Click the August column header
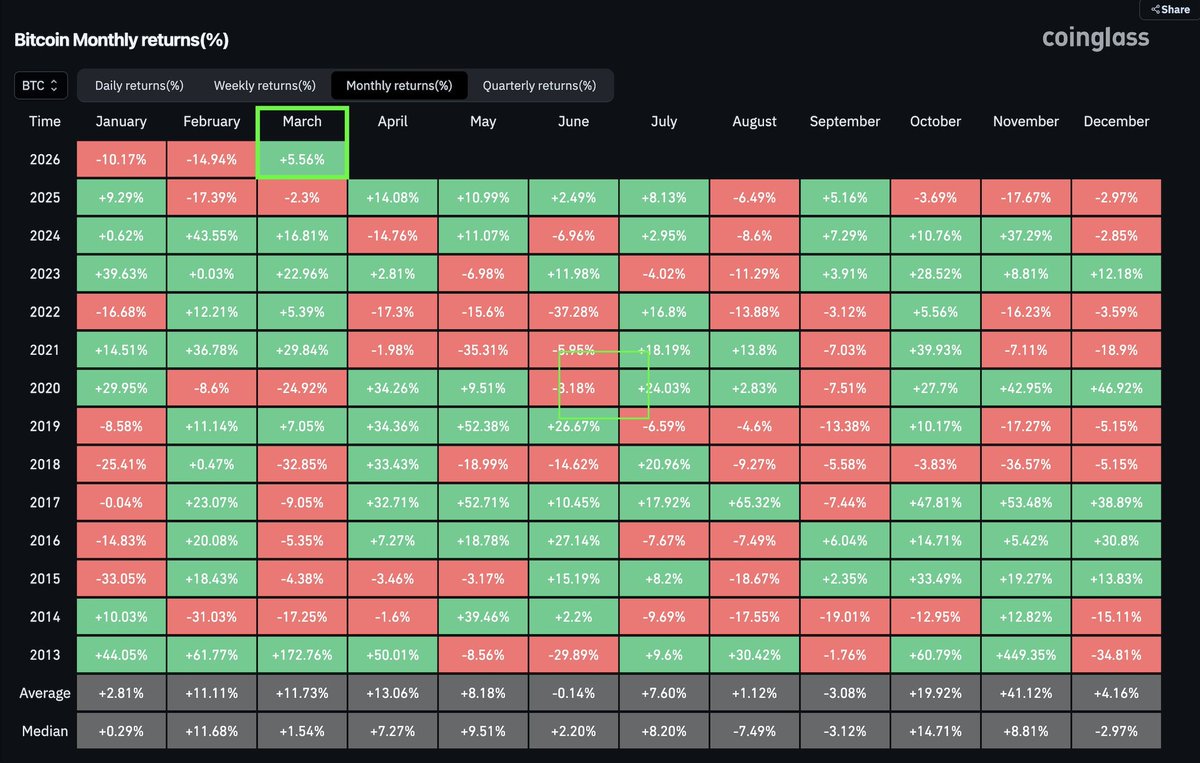Image resolution: width=1200 pixels, height=763 pixels. tap(754, 121)
